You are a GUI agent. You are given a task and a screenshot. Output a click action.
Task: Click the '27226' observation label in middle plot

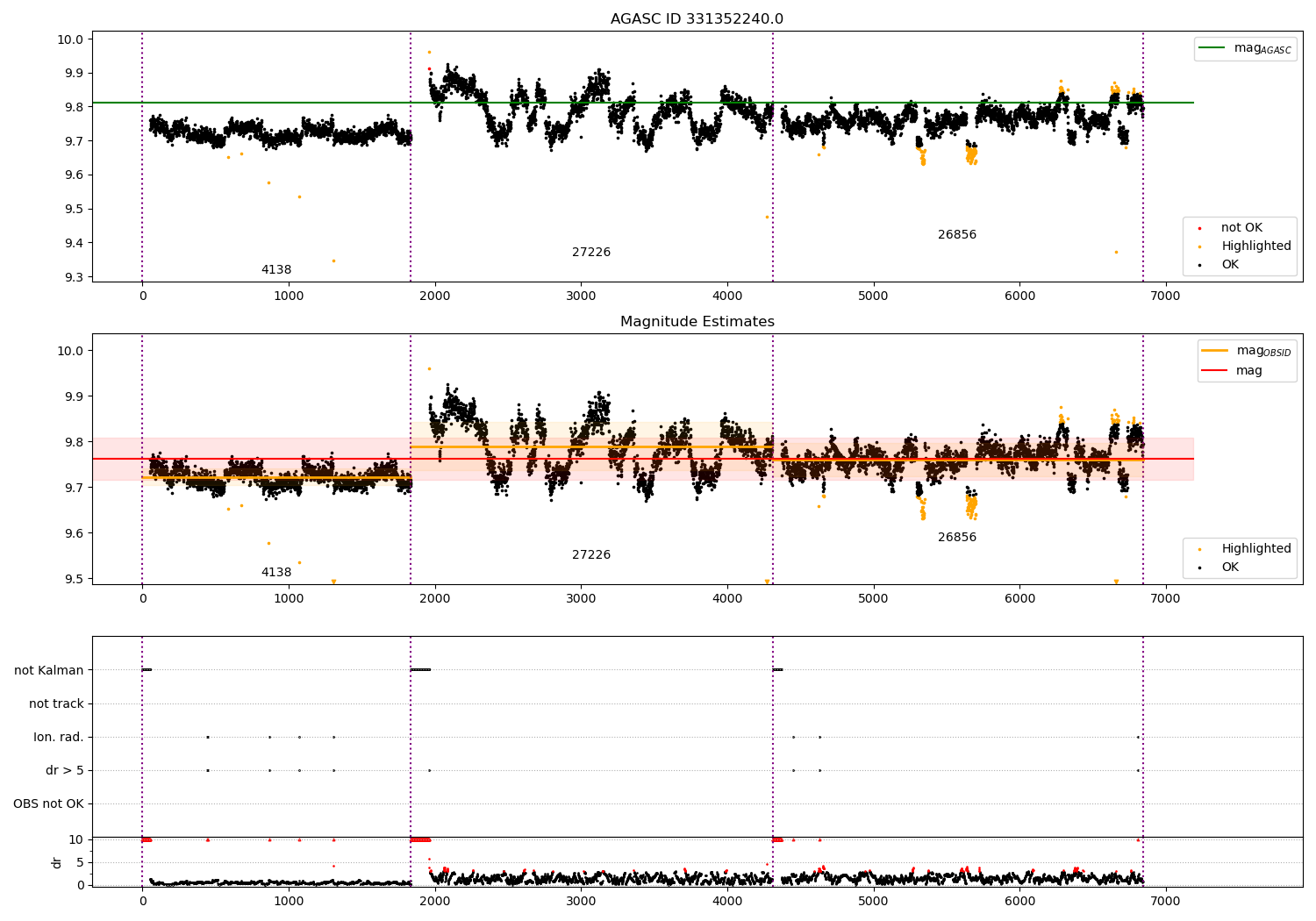[591, 555]
